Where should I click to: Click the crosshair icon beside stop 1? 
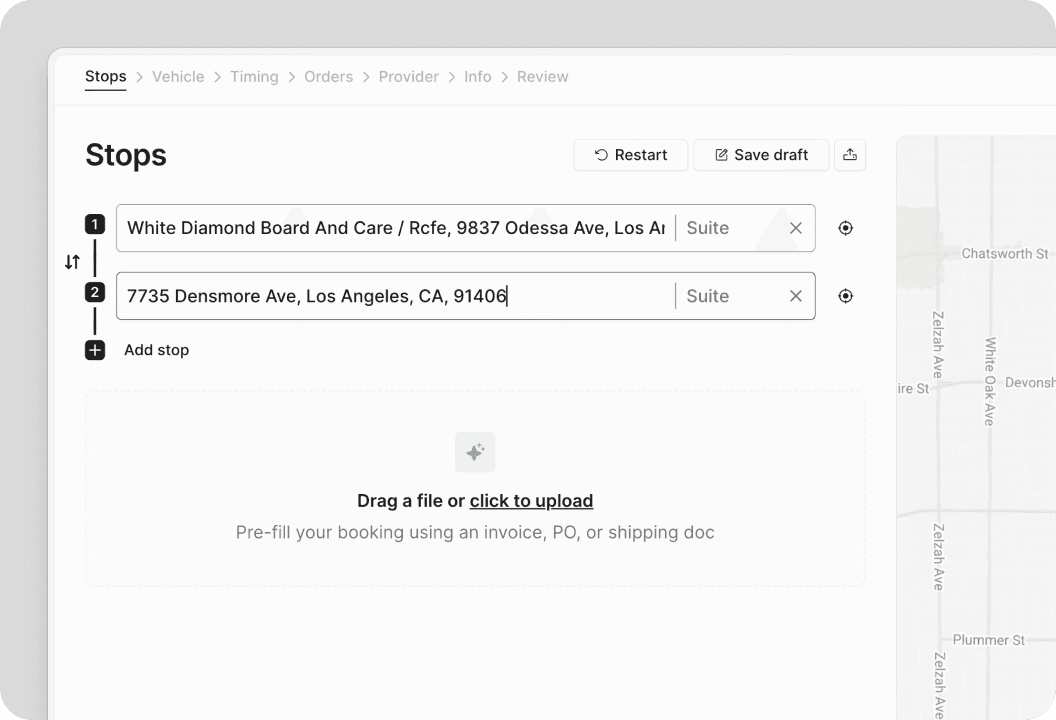(845, 228)
